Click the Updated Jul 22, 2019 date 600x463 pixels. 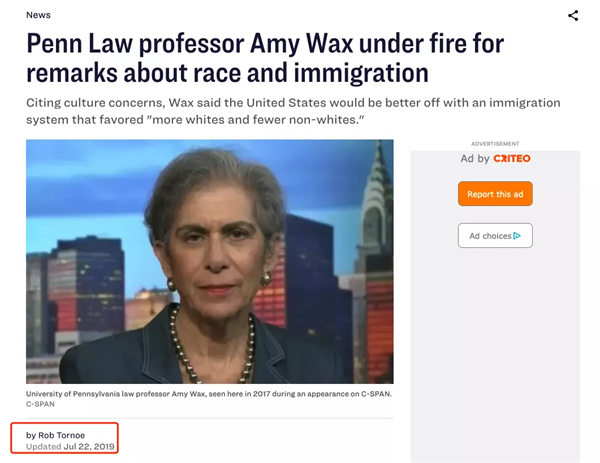[x=70, y=447]
